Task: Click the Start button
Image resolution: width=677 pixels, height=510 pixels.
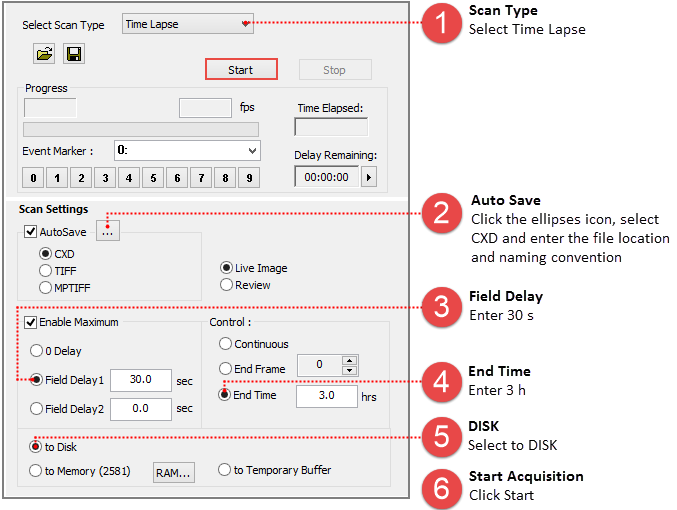Action: pos(240,70)
